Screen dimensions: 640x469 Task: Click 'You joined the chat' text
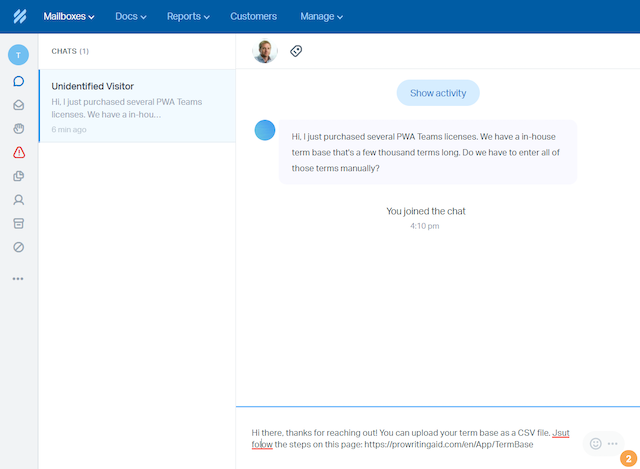pyautogui.click(x=426, y=211)
